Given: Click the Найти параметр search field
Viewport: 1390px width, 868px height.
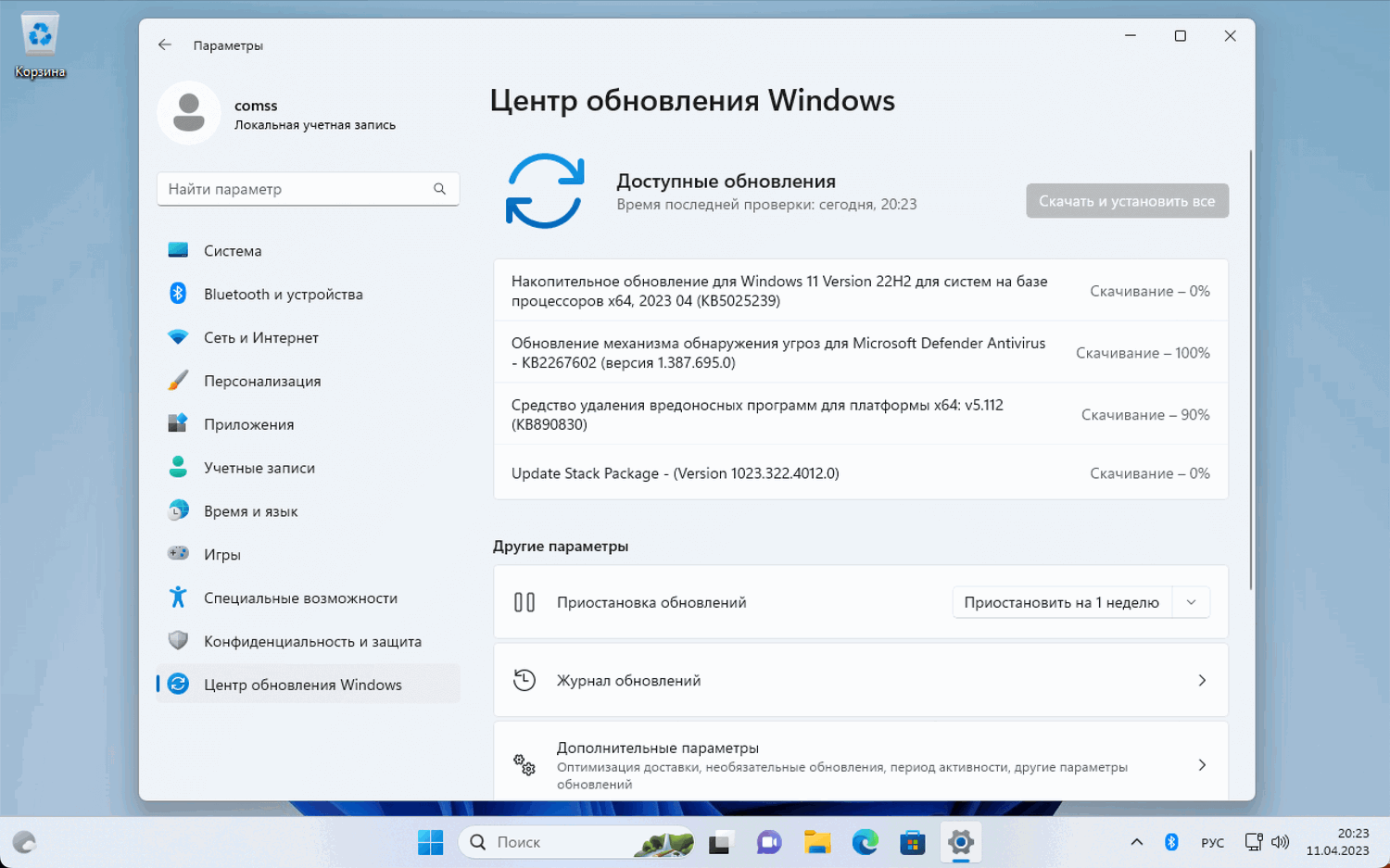Looking at the screenshot, I should point(309,189).
